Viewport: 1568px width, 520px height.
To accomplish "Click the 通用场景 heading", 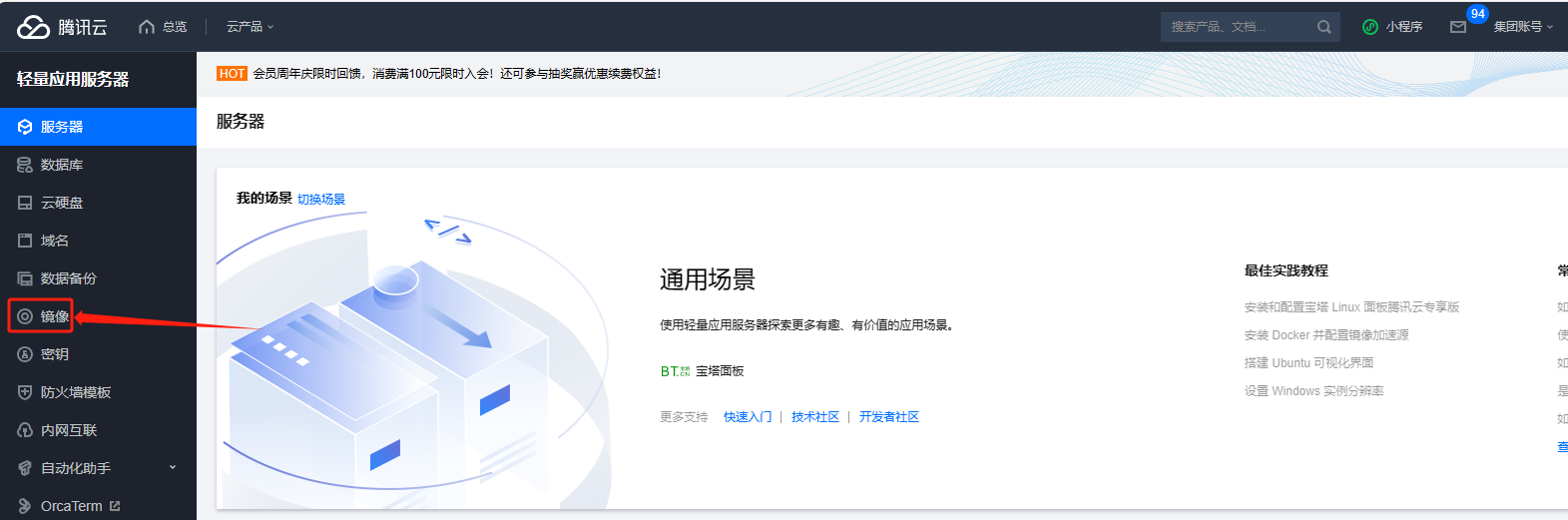I will tap(708, 279).
